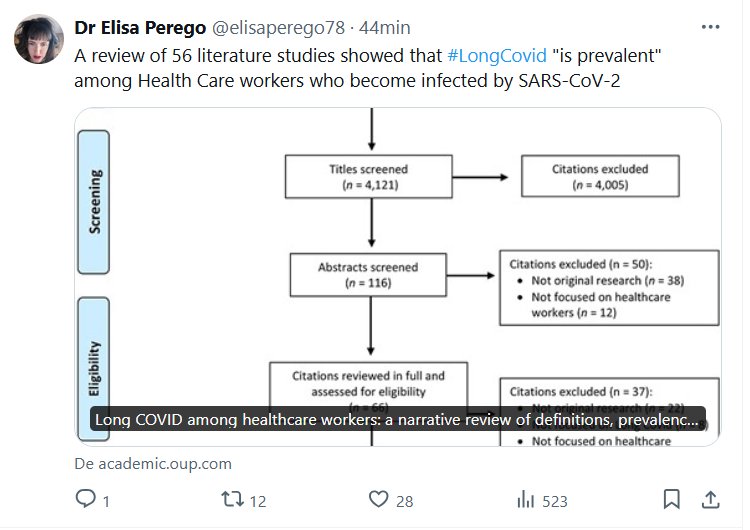Open the three-dot more options menu

[709, 27]
